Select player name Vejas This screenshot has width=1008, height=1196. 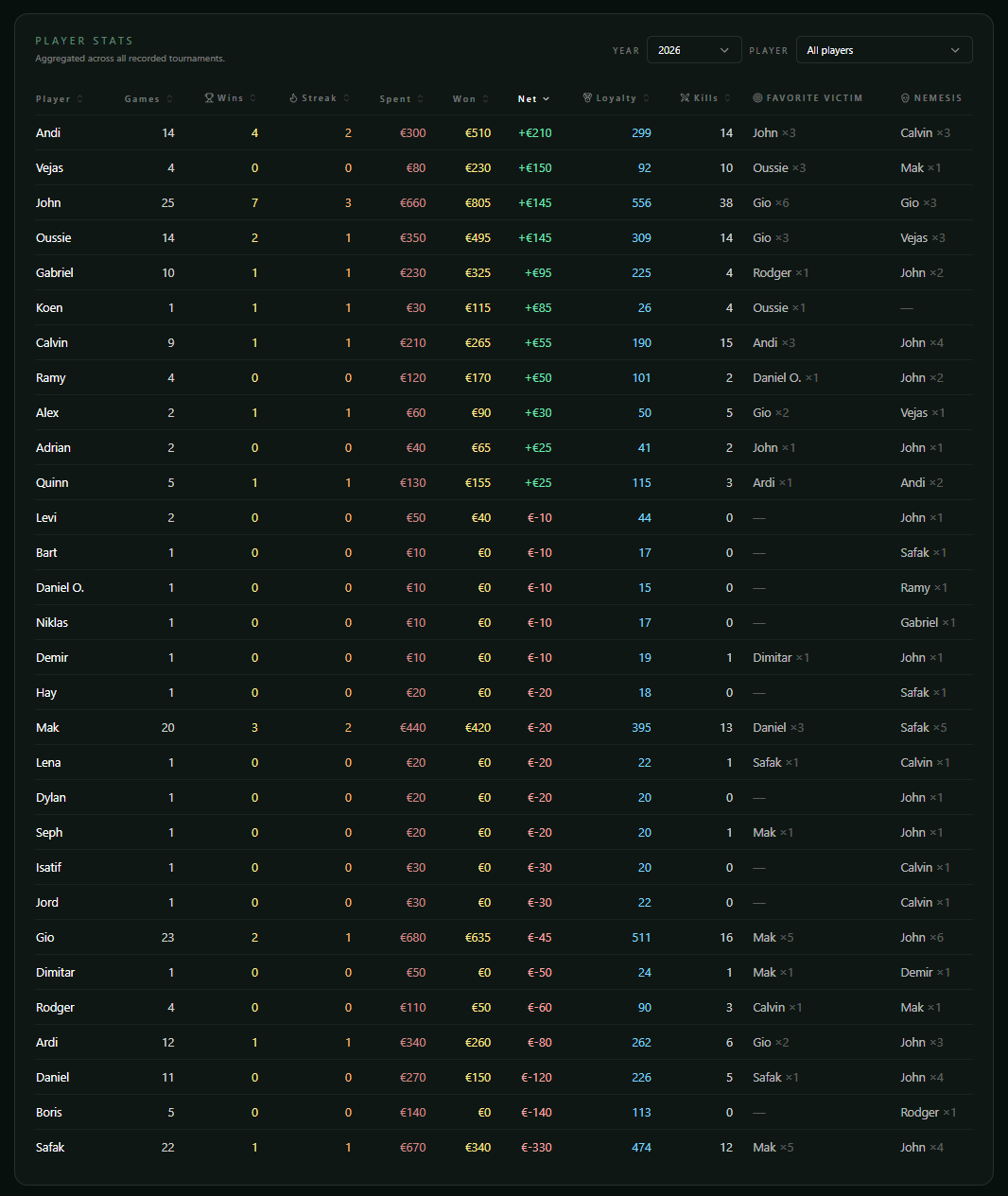pyautogui.click(x=49, y=168)
